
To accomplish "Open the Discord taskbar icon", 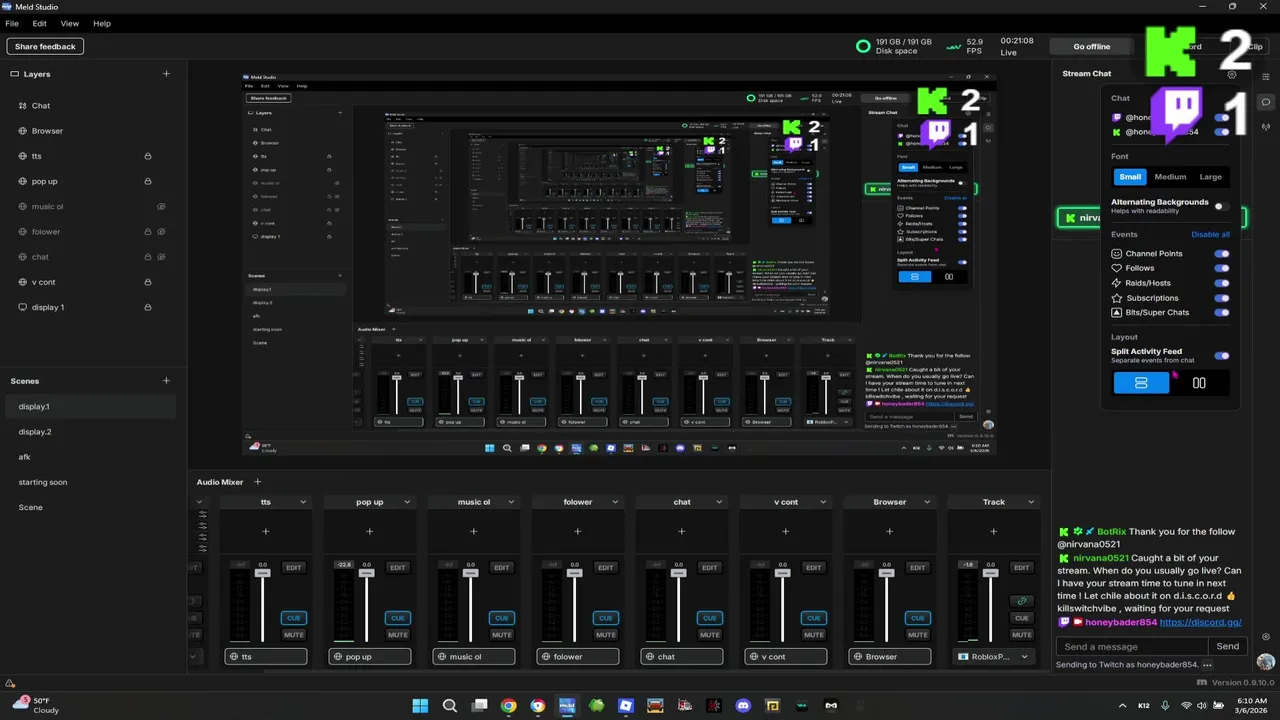I will (x=743, y=705).
